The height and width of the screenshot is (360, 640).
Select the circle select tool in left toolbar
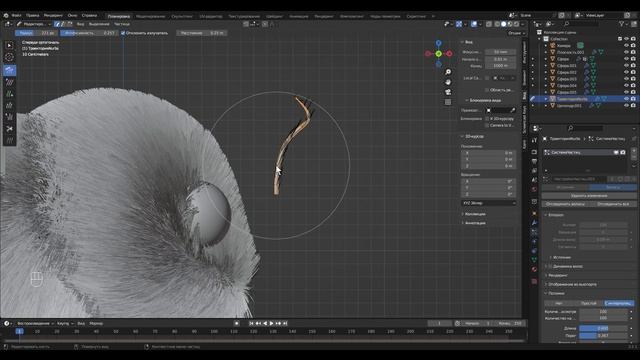point(9,57)
